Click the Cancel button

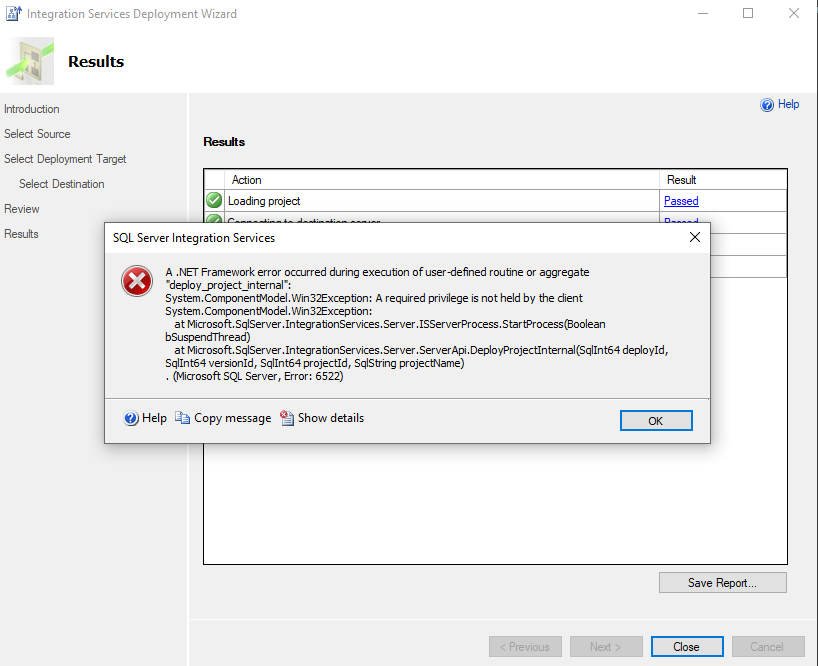[x=768, y=646]
